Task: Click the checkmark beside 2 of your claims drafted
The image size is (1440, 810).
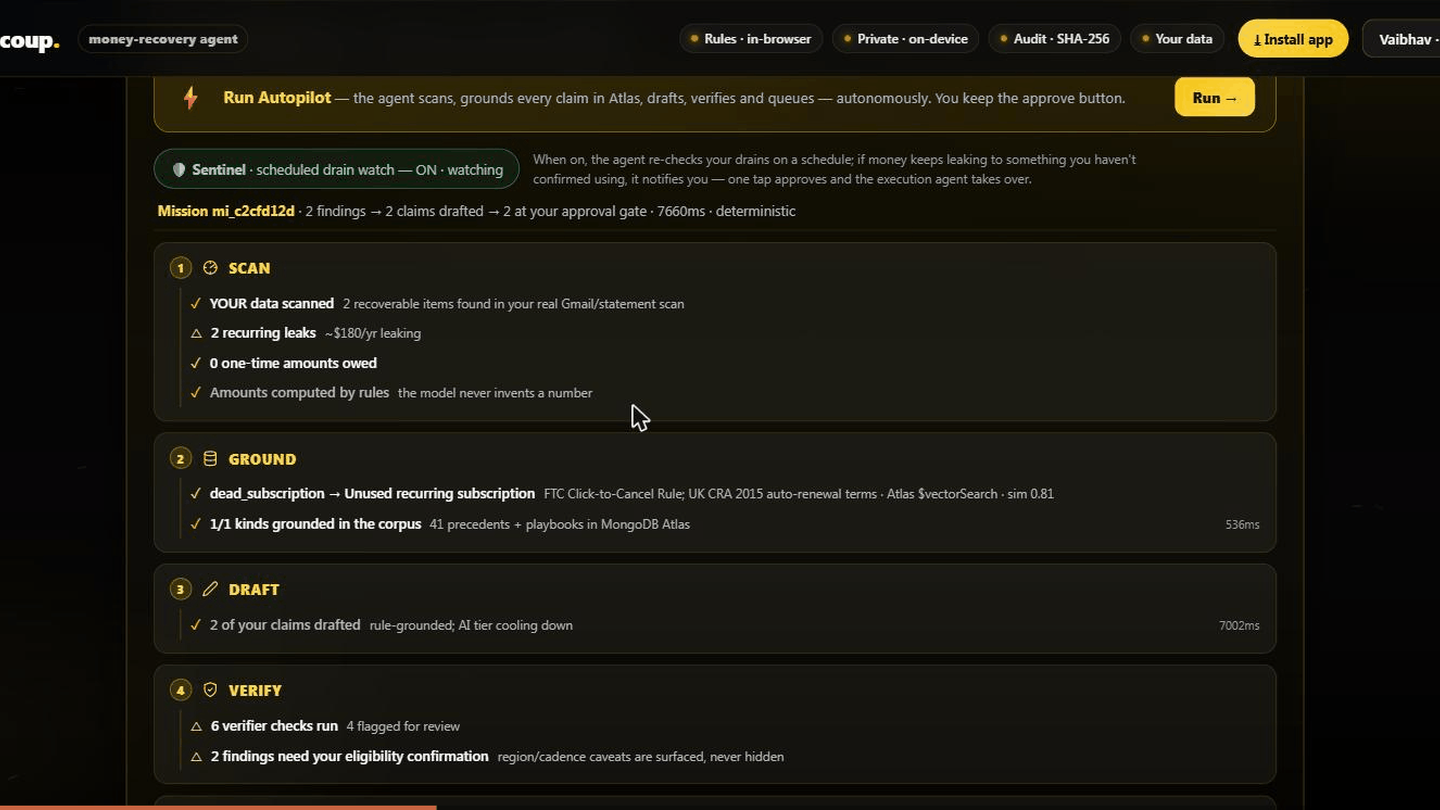Action: [196, 625]
